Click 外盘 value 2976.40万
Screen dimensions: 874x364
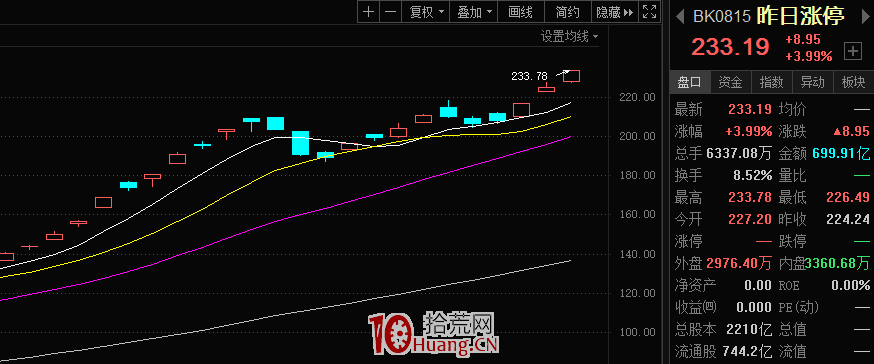click(x=739, y=263)
